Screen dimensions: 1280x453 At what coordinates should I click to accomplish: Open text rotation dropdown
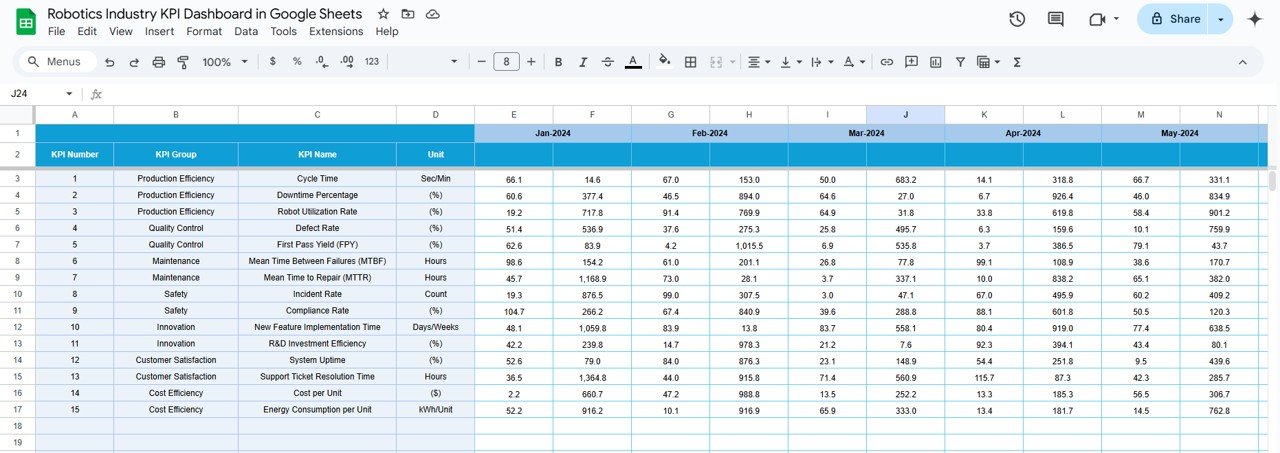(853, 62)
